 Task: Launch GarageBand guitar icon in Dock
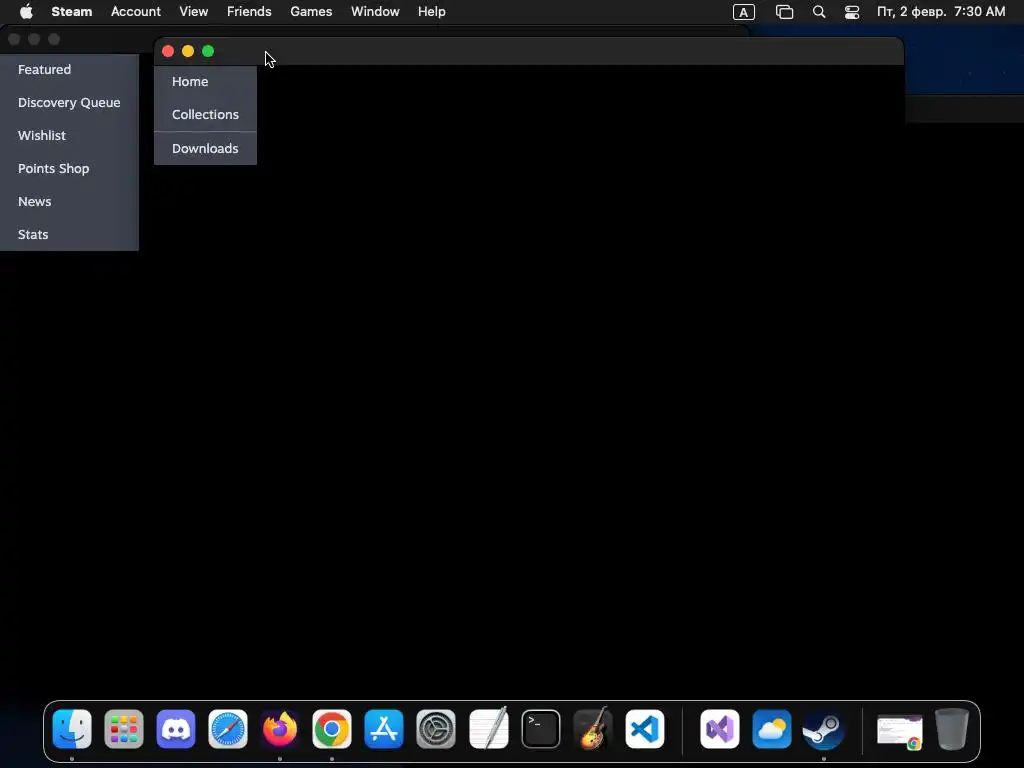(x=592, y=729)
